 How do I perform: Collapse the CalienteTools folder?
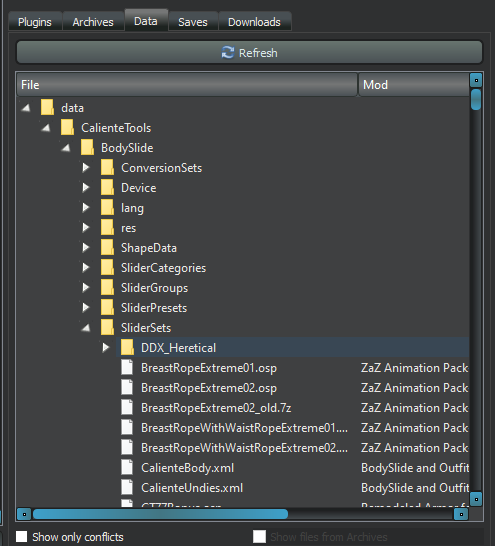[46, 128]
